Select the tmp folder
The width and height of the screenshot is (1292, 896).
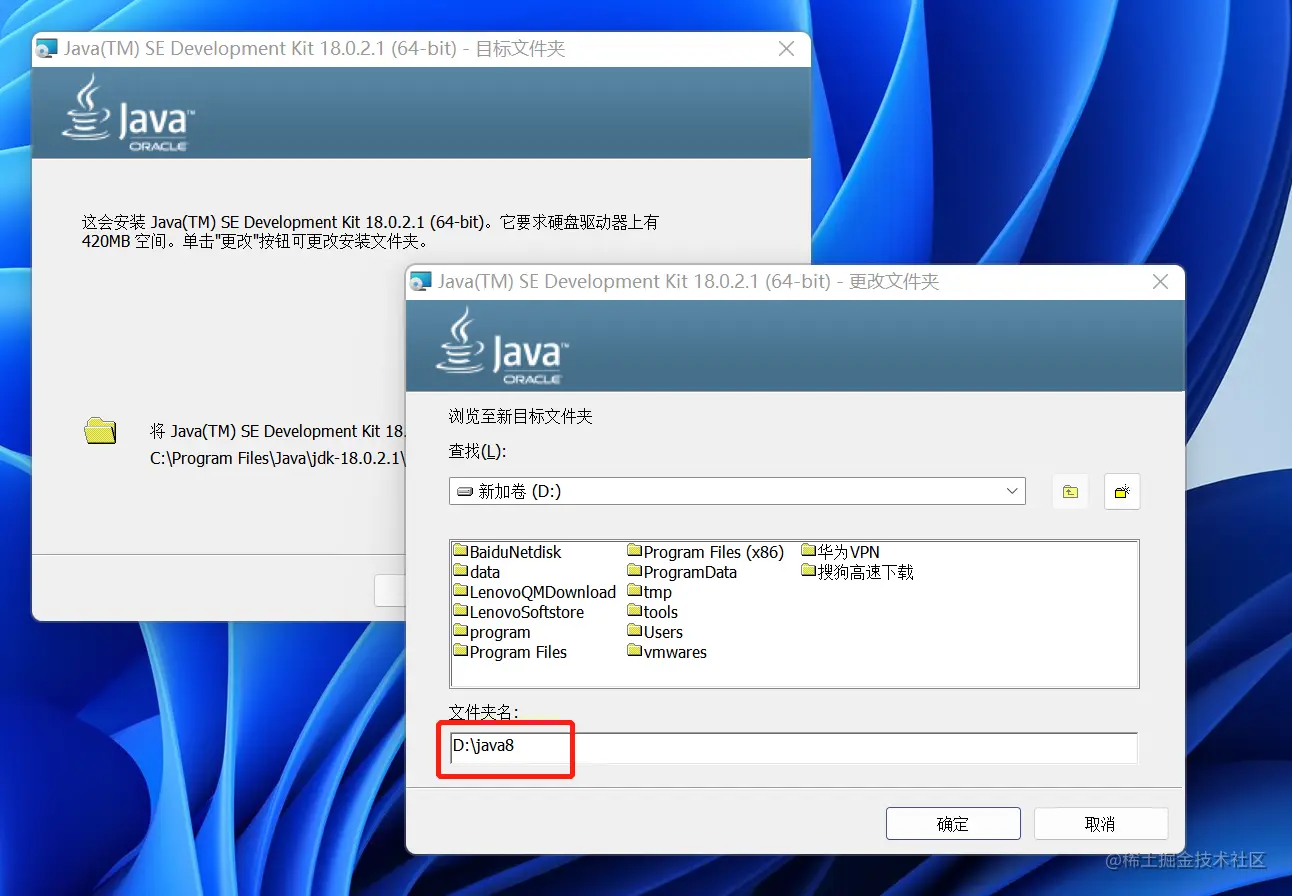[x=650, y=592]
